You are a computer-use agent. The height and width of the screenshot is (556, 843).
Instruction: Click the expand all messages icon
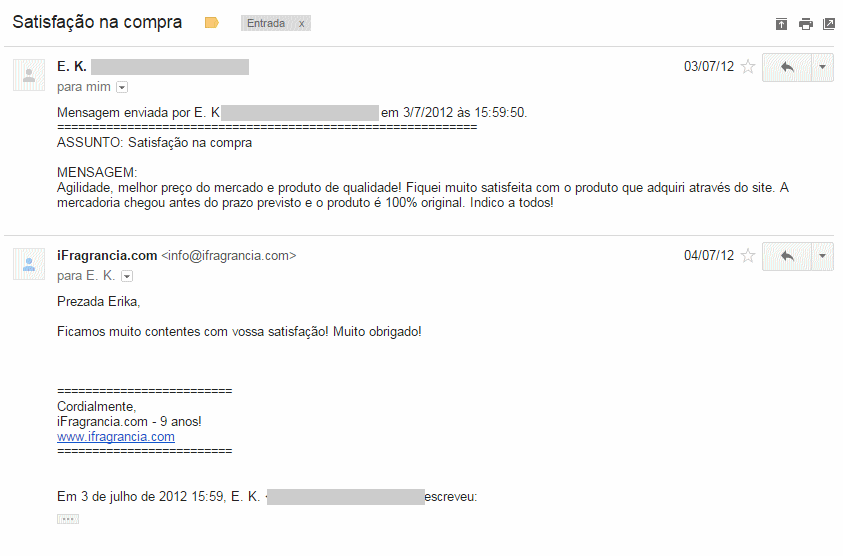[x=781, y=24]
